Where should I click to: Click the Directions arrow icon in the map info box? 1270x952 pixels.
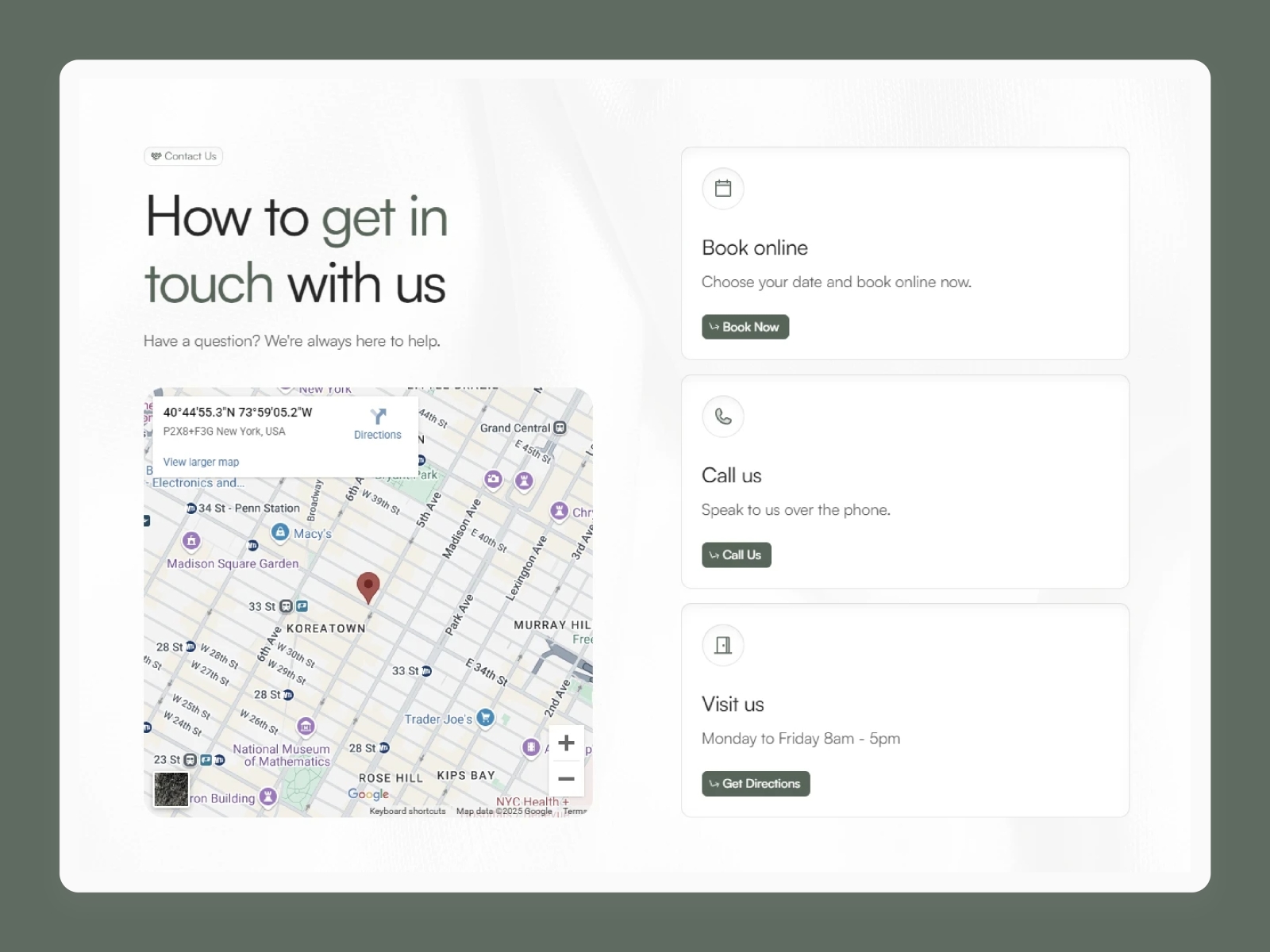[x=378, y=416]
